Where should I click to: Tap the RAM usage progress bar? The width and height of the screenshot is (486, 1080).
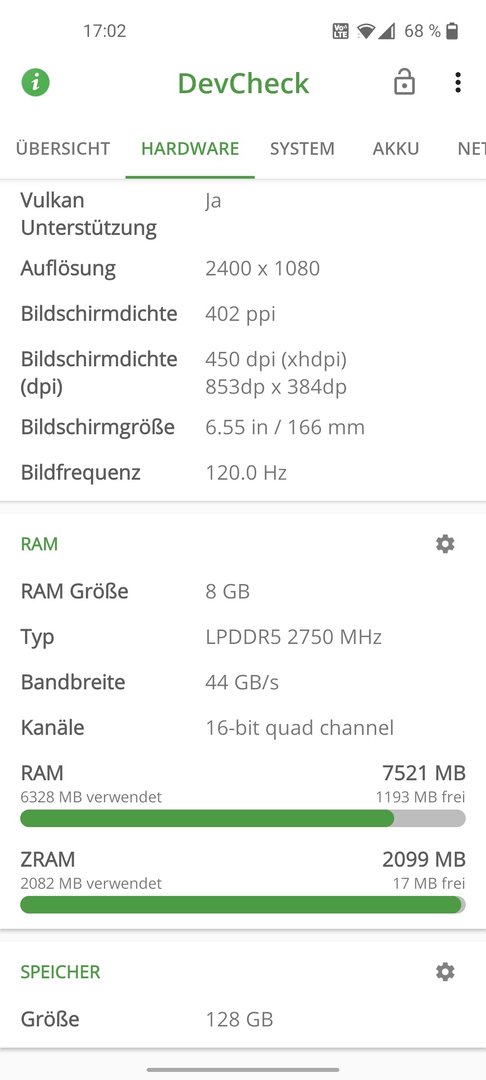tap(243, 818)
